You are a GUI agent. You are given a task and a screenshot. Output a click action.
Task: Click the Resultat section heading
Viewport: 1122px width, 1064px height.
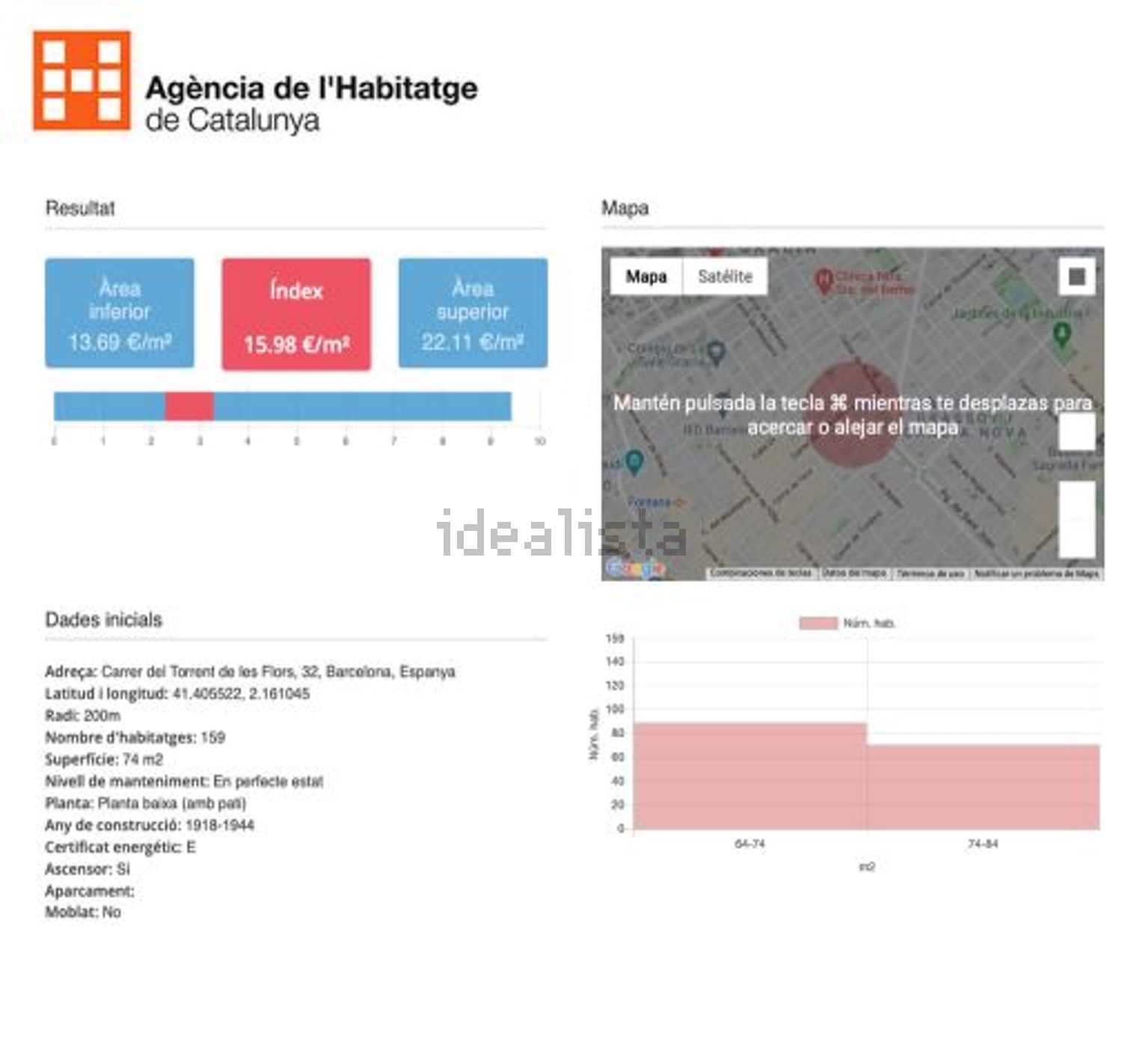(80, 208)
